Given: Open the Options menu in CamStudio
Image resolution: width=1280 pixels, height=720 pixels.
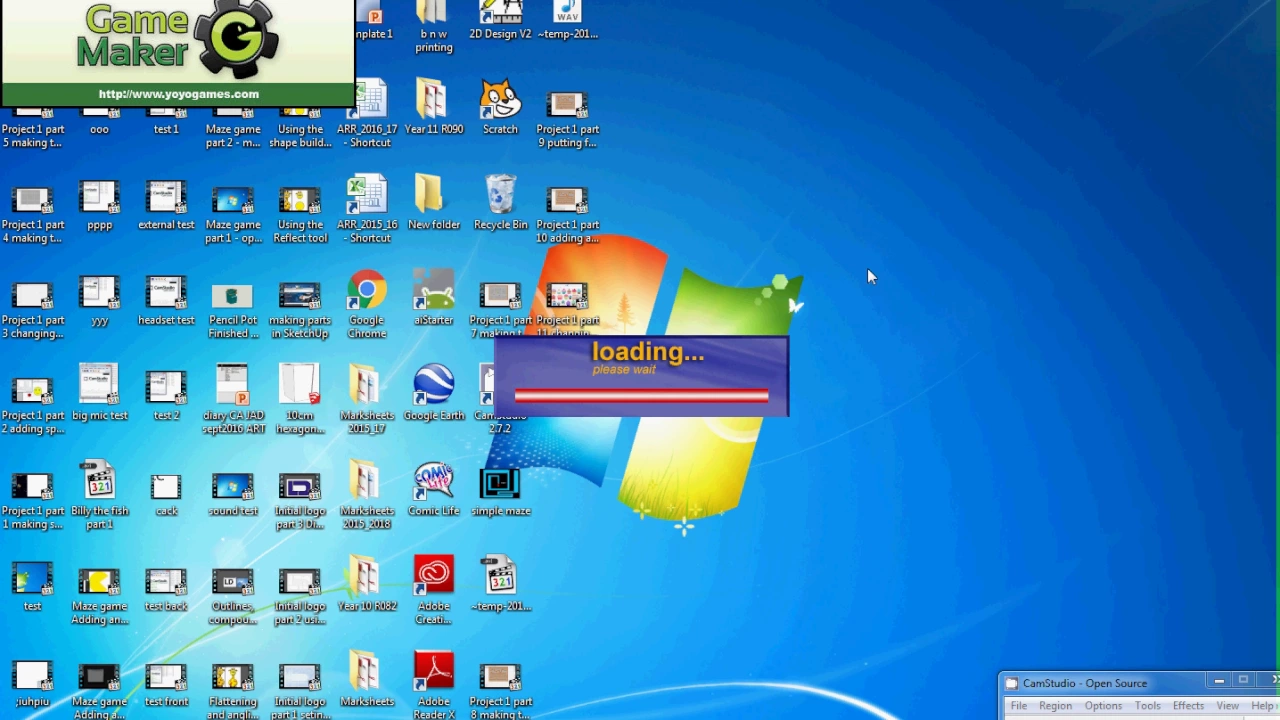Looking at the screenshot, I should [x=1103, y=706].
